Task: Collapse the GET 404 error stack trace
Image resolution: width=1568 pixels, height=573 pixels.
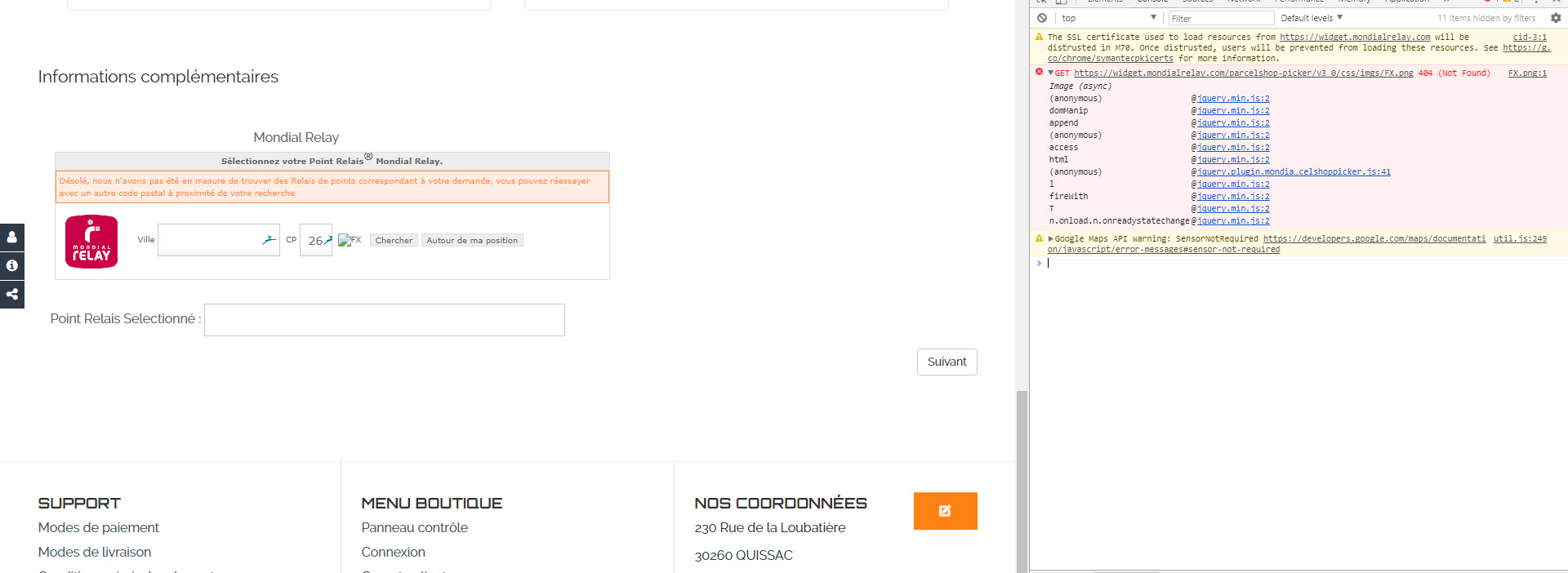Action: tap(1050, 73)
